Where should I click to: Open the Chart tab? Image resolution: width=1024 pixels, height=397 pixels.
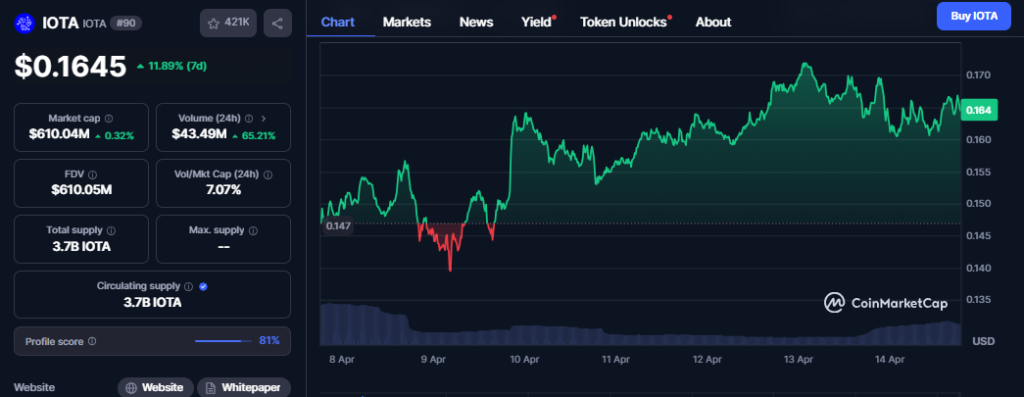[338, 22]
